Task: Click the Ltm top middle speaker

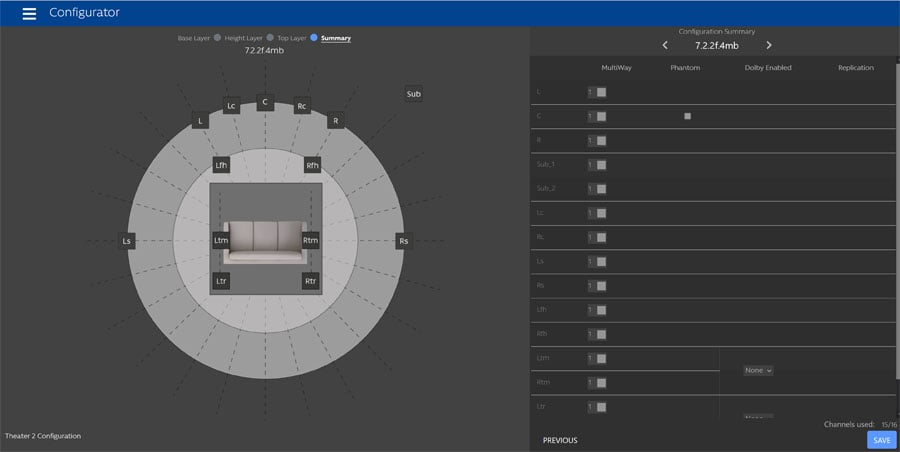Action: [221, 240]
